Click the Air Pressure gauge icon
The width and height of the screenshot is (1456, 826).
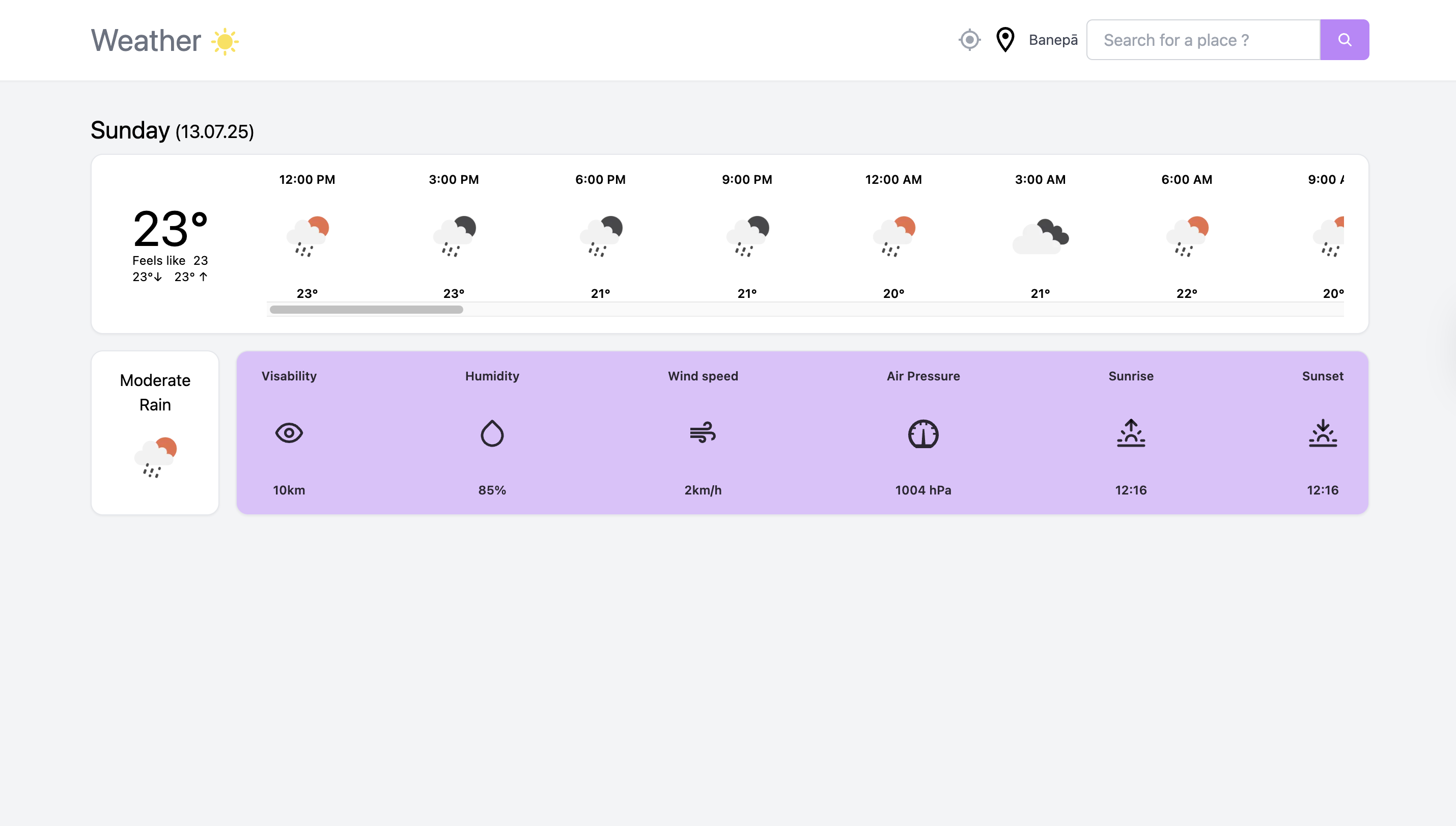(923, 434)
